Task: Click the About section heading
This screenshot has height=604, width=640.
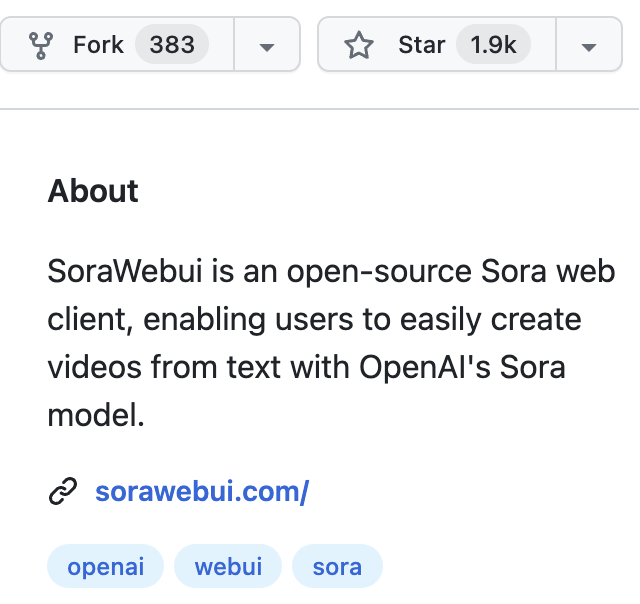Action: tap(93, 191)
